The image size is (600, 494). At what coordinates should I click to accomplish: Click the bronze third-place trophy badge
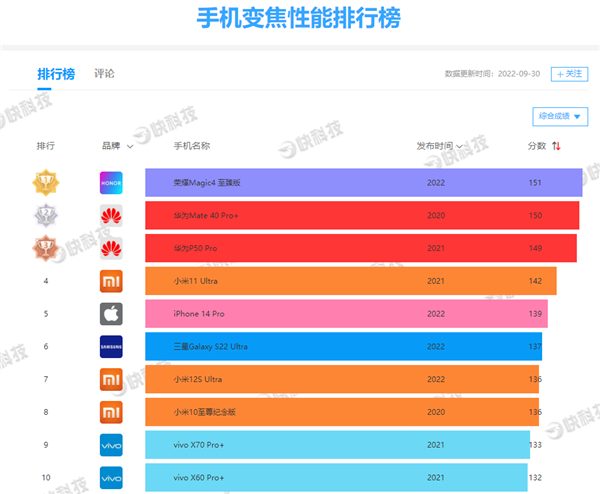click(x=46, y=248)
